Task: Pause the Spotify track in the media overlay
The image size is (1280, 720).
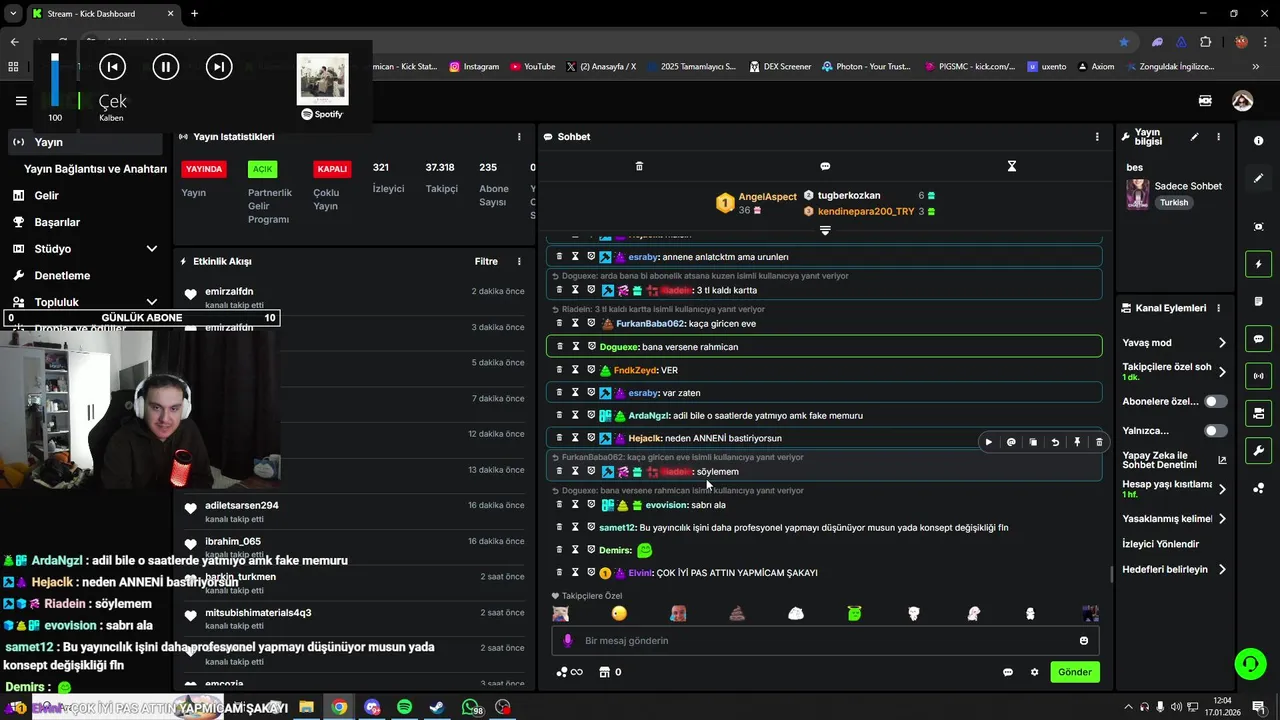Action: coord(165,67)
